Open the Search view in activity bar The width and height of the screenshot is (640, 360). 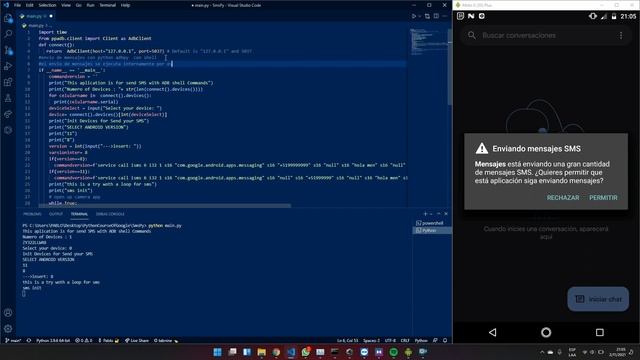point(8,34)
